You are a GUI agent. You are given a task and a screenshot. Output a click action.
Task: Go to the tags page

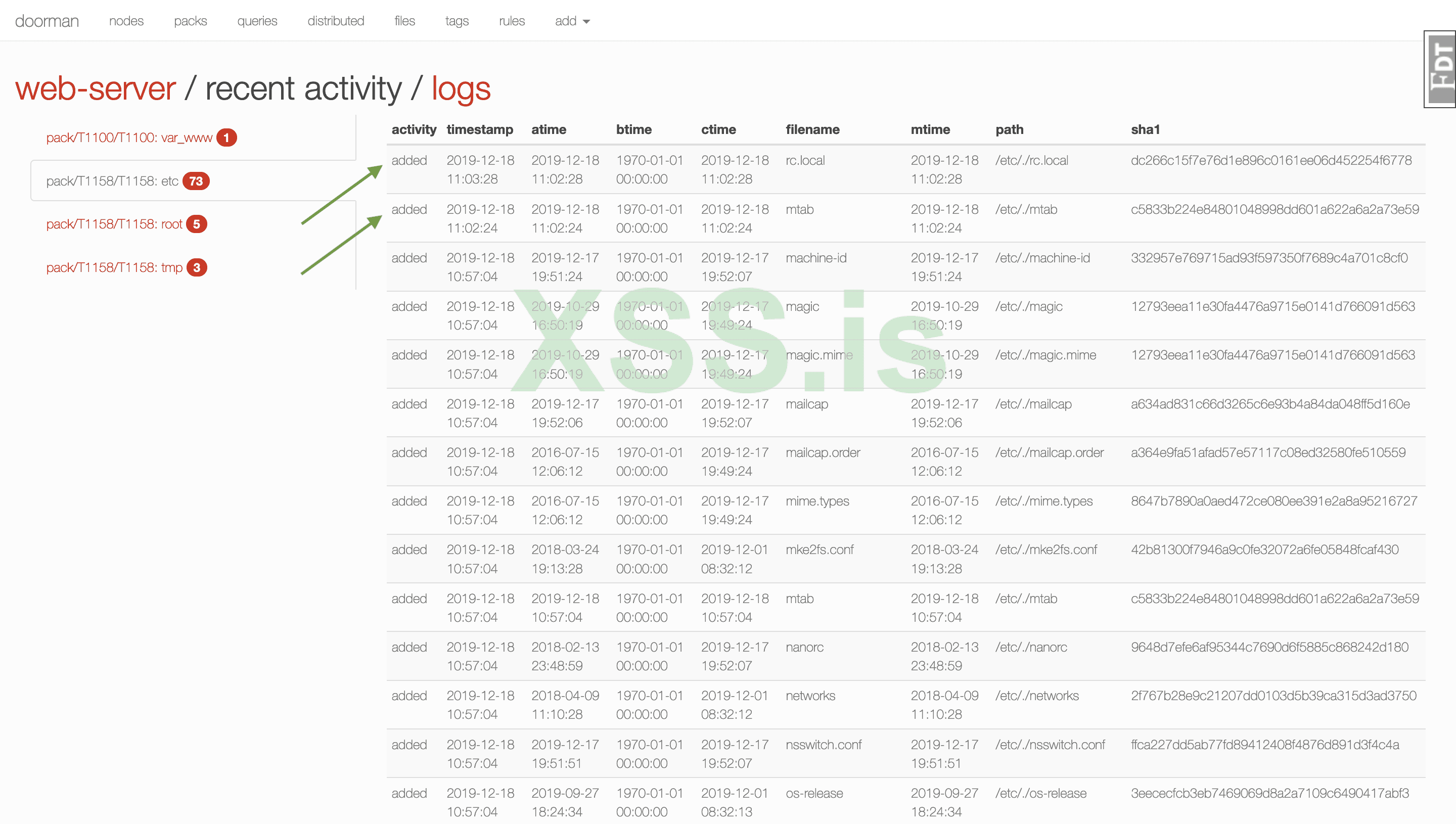(x=457, y=21)
